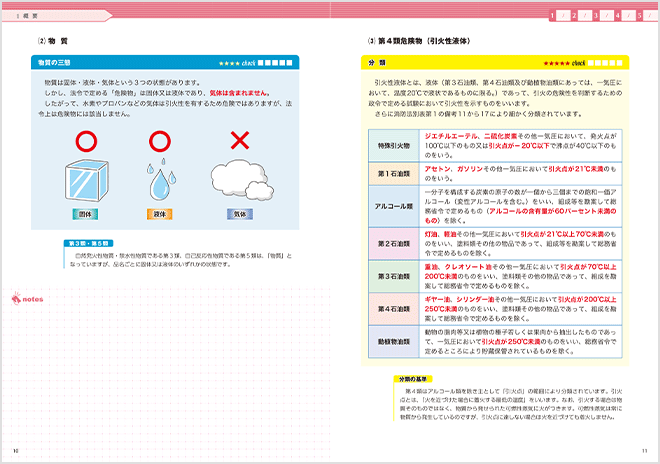Select the 特殊引火物 table row header
This screenshot has height=464, width=660.
[x=394, y=146]
